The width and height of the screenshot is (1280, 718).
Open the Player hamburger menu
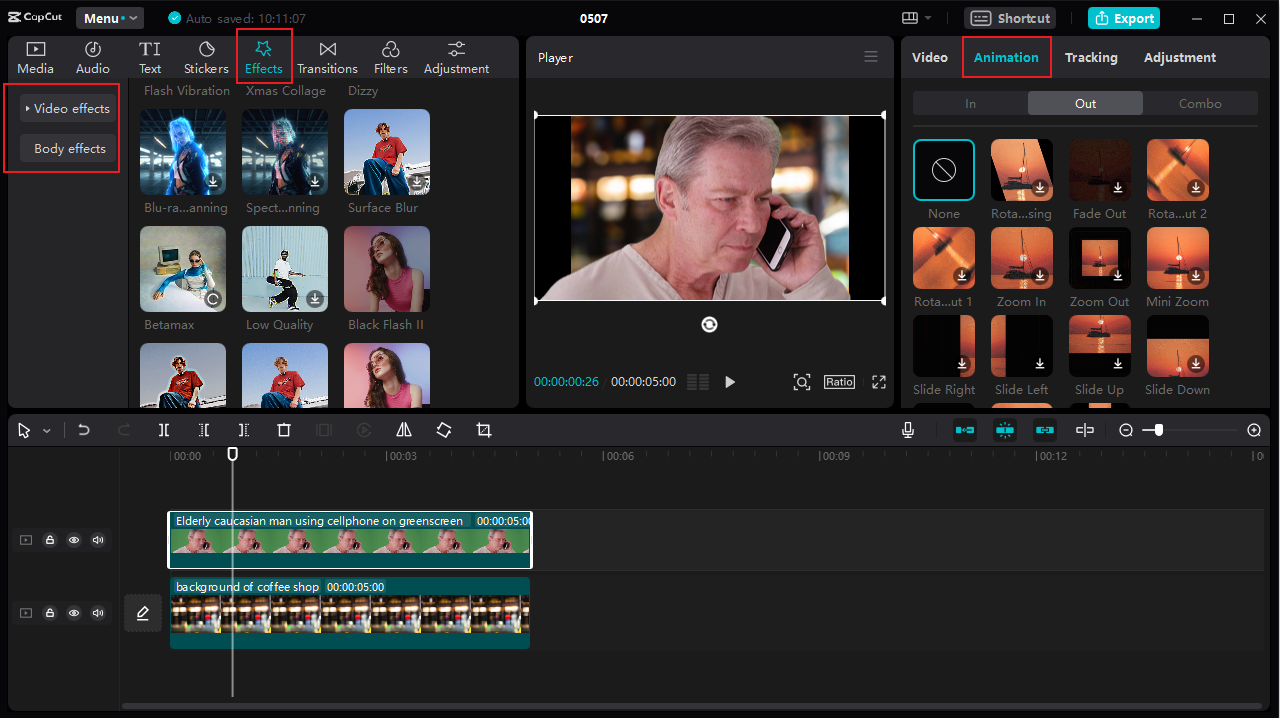[871, 57]
